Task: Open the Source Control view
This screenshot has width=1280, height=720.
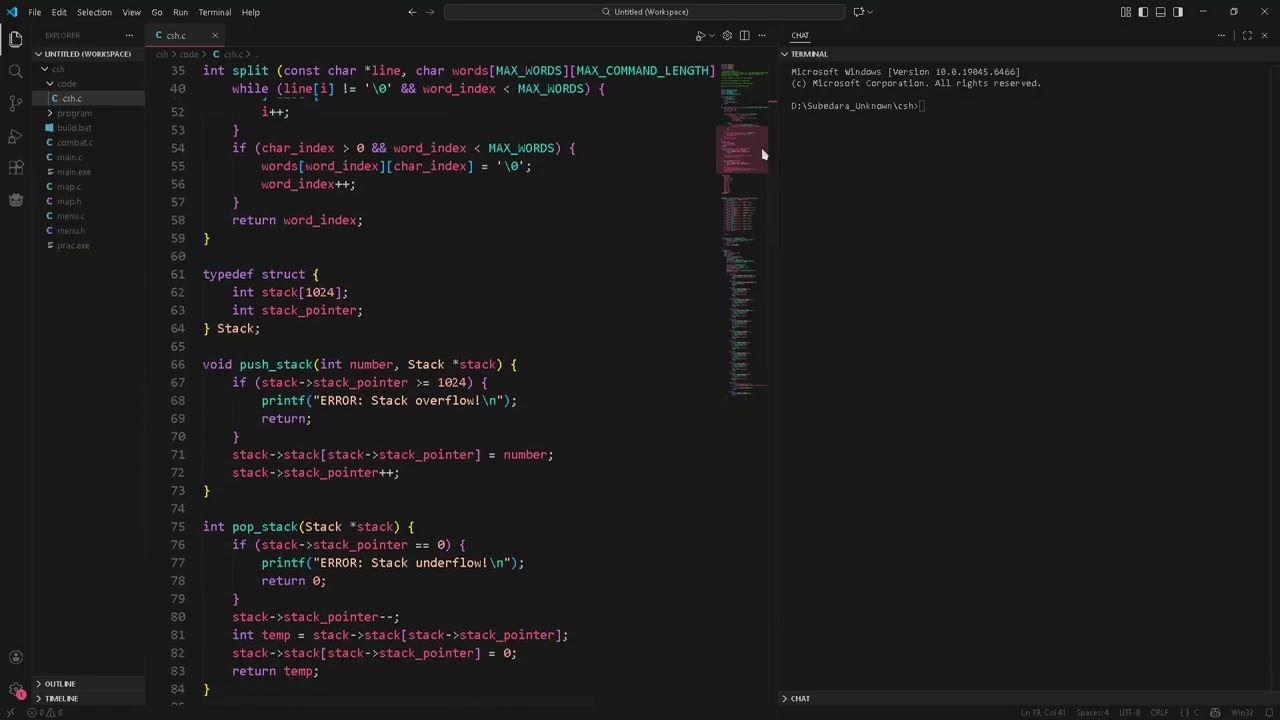Action: 15,103
